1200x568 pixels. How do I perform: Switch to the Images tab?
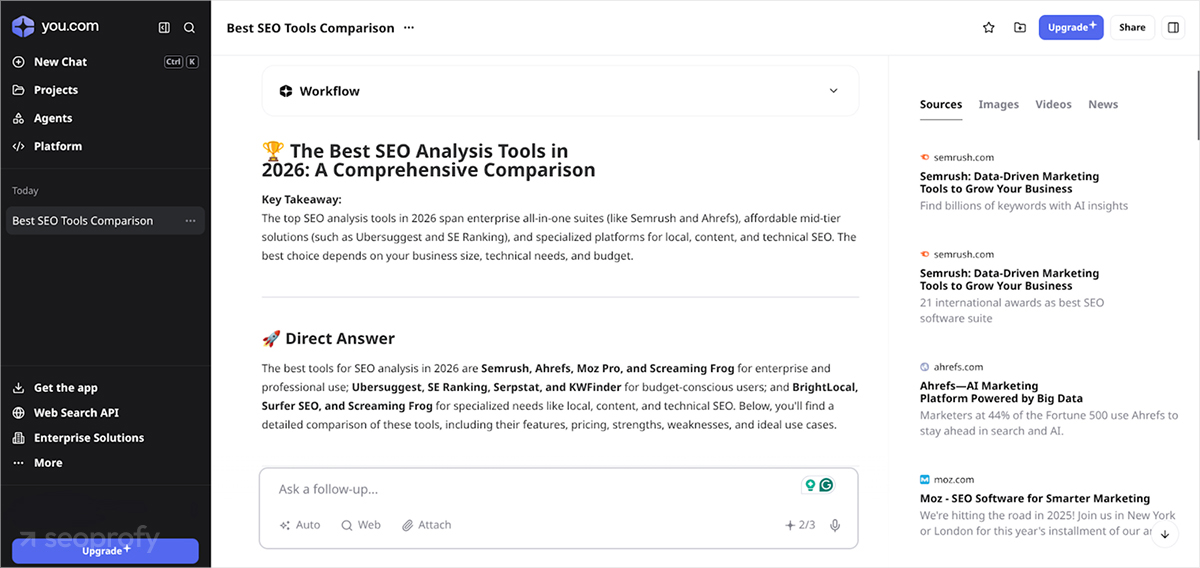tap(998, 104)
